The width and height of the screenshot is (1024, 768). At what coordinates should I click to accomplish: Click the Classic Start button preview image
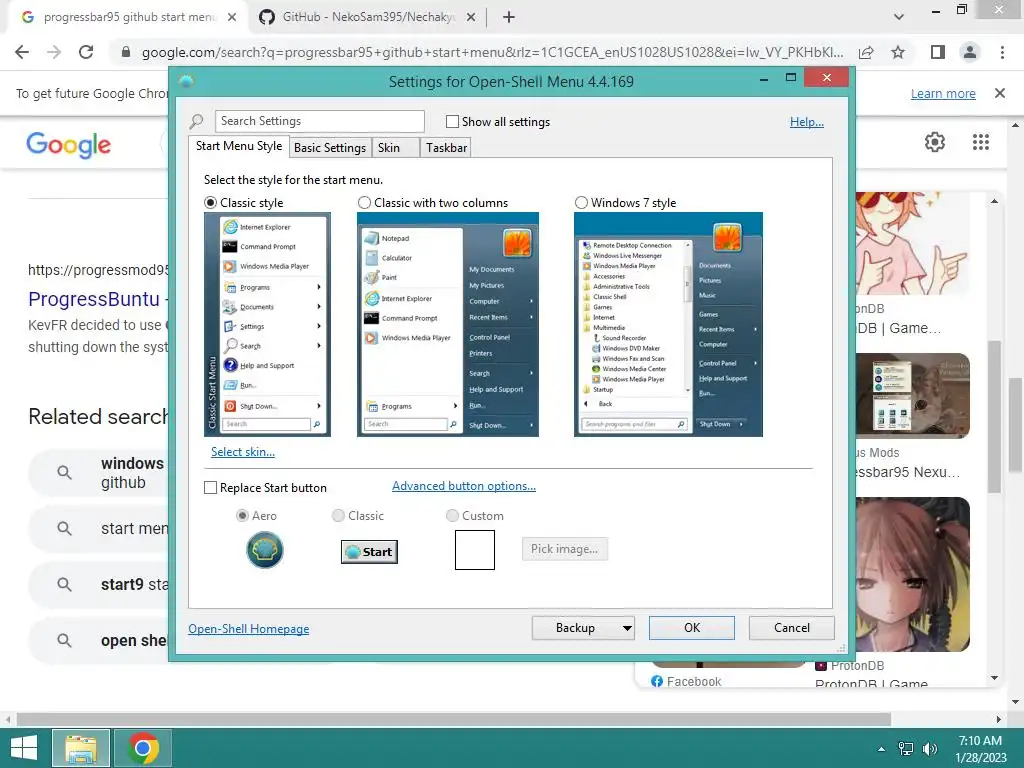pos(369,552)
